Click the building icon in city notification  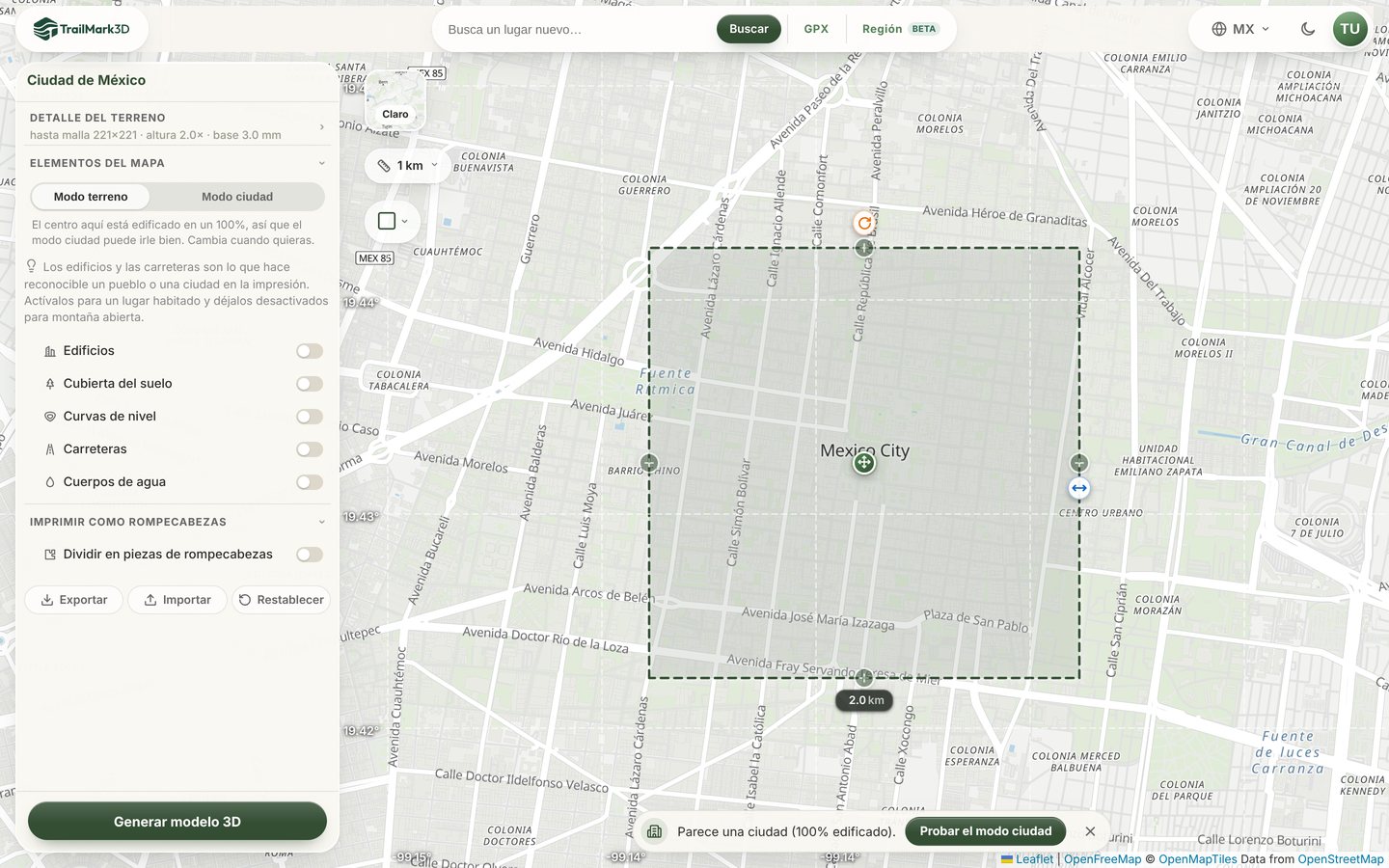point(654,831)
